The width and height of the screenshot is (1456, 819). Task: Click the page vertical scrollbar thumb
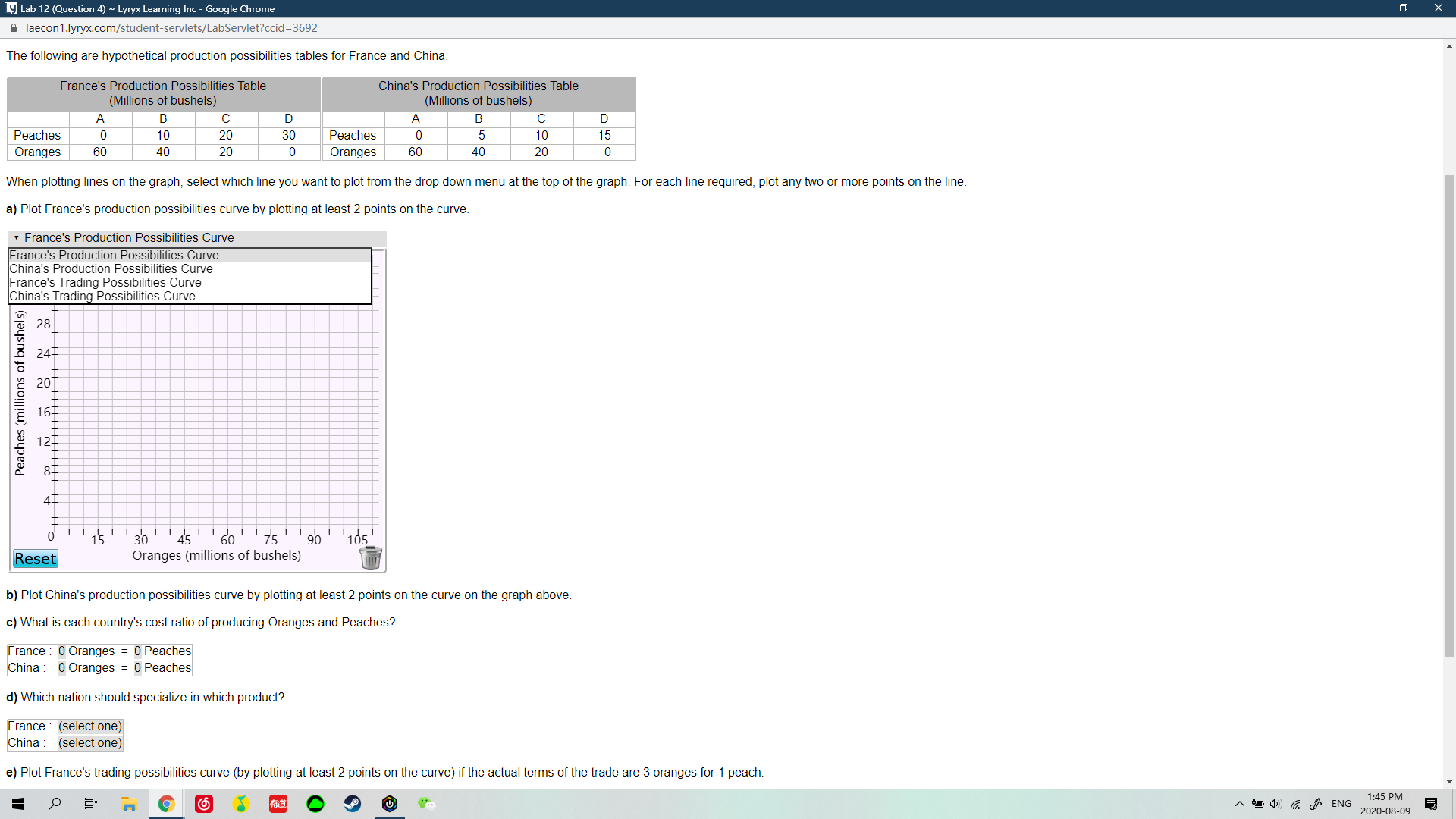point(1449,416)
